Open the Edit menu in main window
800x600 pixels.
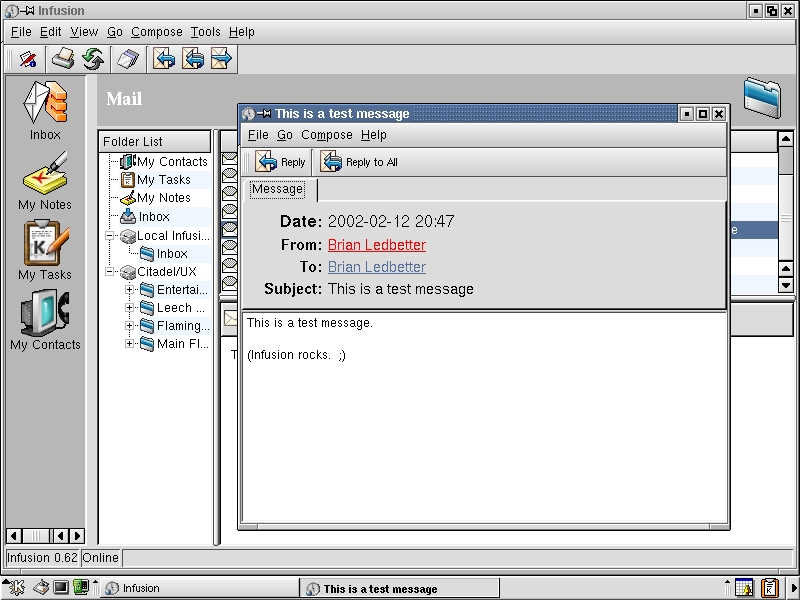point(51,32)
